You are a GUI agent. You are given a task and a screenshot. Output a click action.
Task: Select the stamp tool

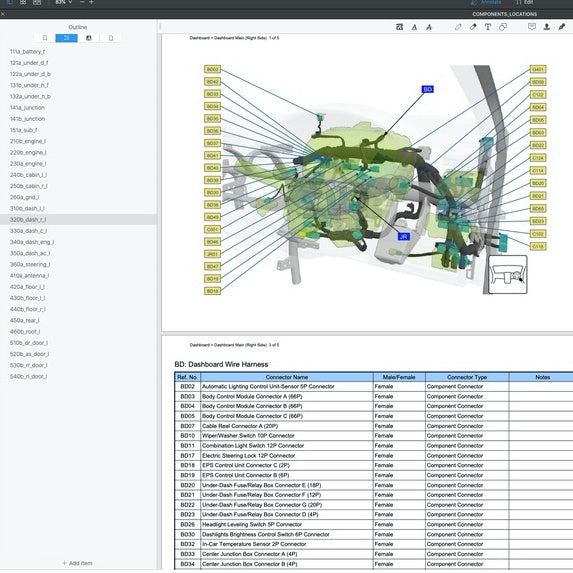(547, 27)
